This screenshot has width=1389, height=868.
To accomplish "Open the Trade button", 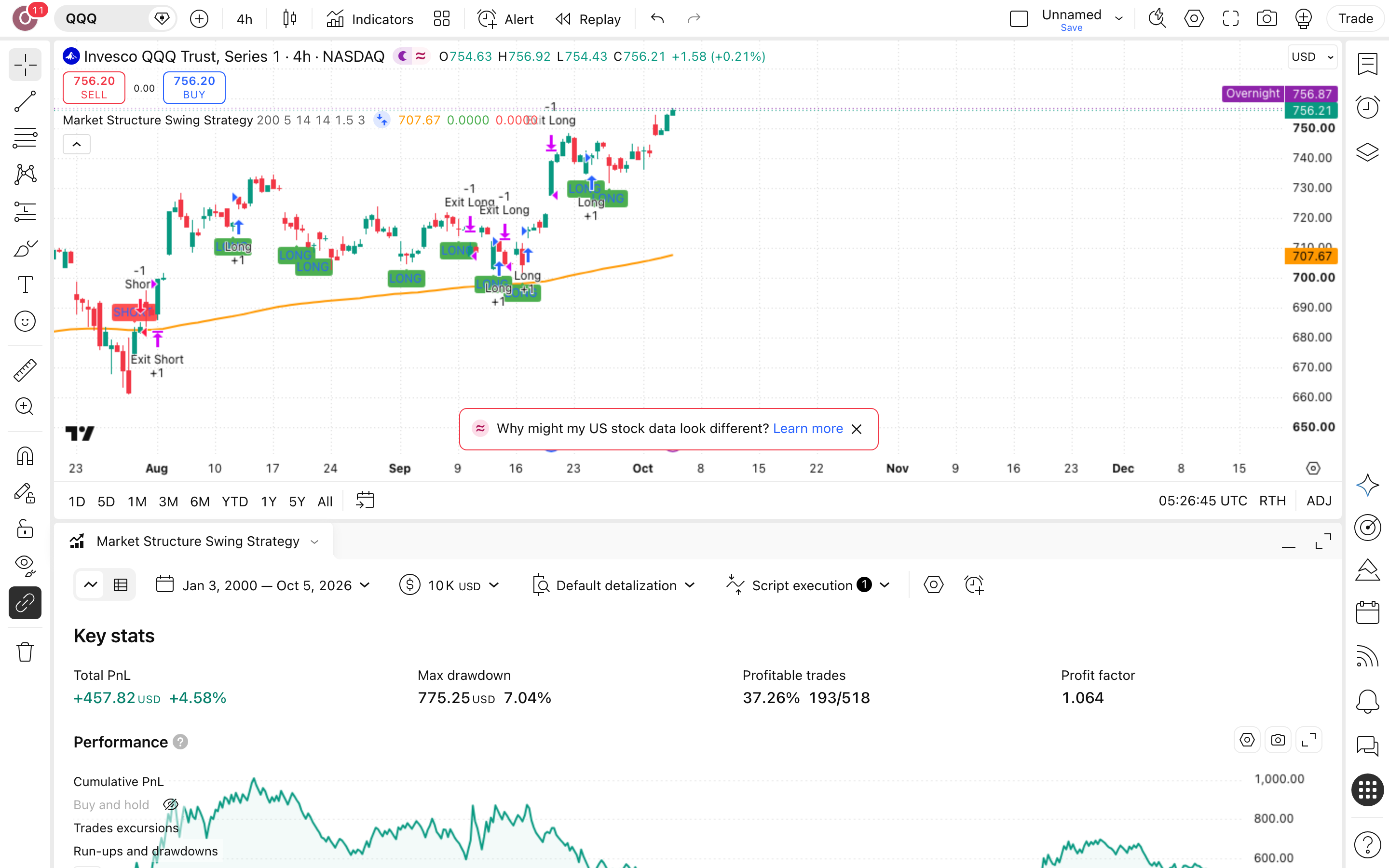I will [x=1355, y=19].
